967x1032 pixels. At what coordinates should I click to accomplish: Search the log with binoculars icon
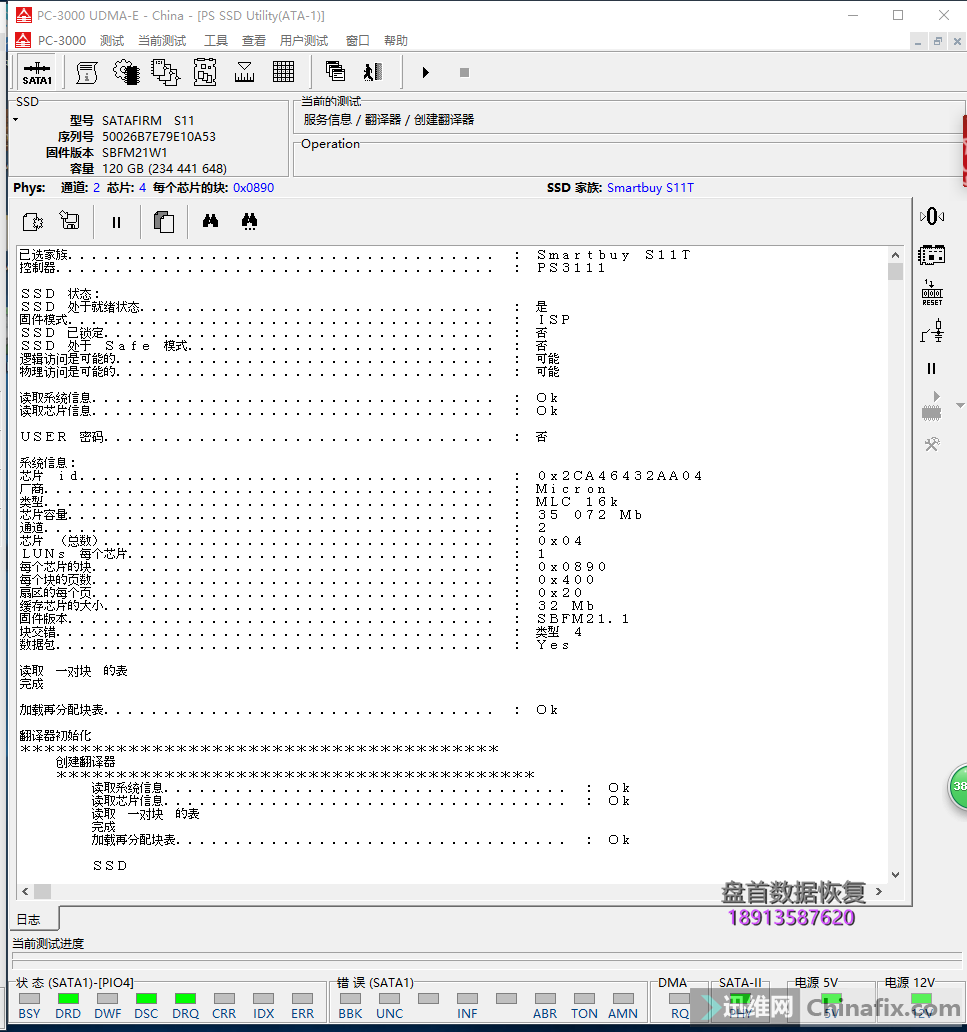click(211, 221)
